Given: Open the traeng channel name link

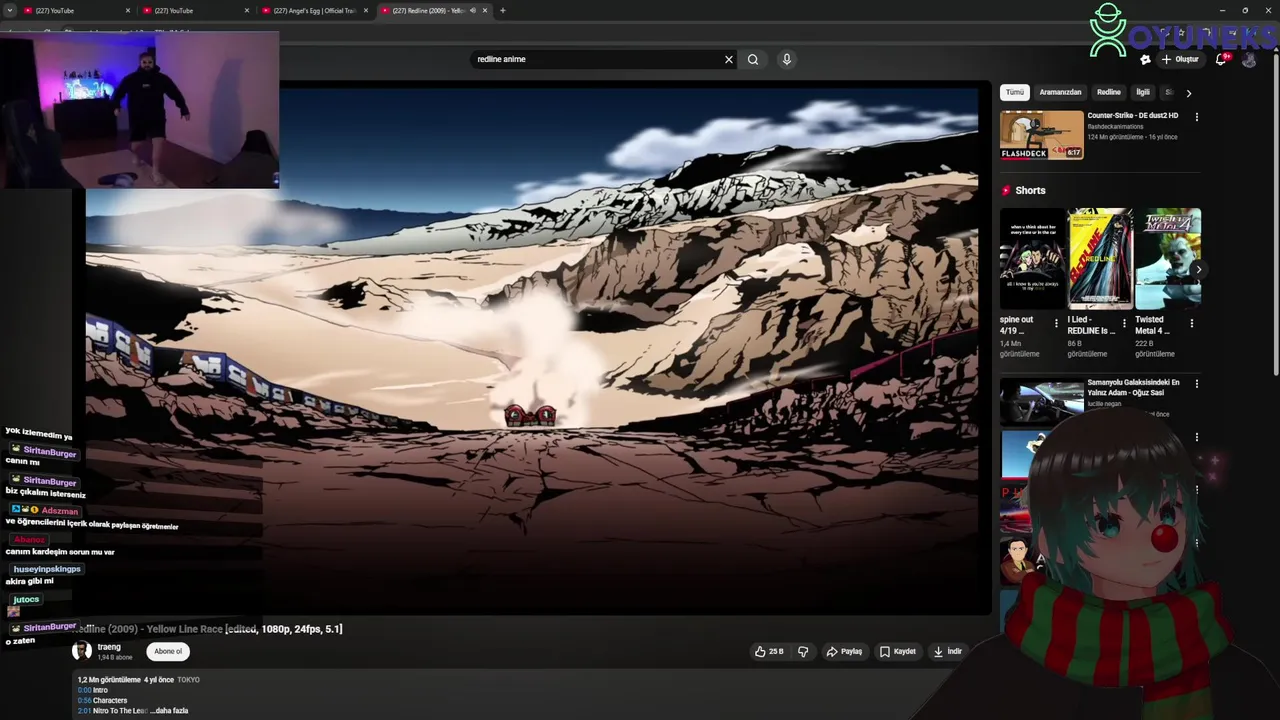Looking at the screenshot, I should 109,647.
